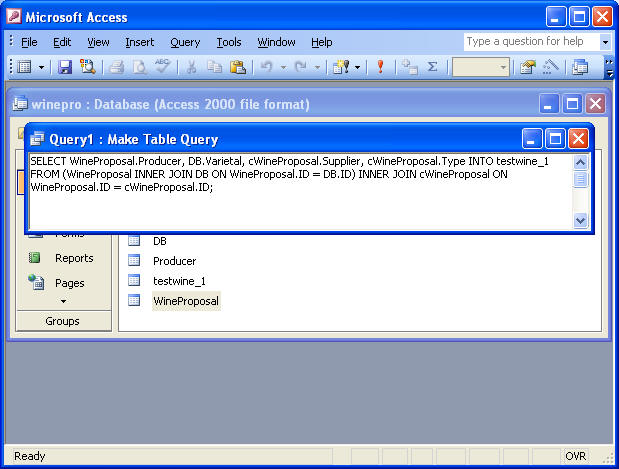Screen dimensions: 619x469
Task: Click the Pages globe icon
Action: (x=36, y=282)
